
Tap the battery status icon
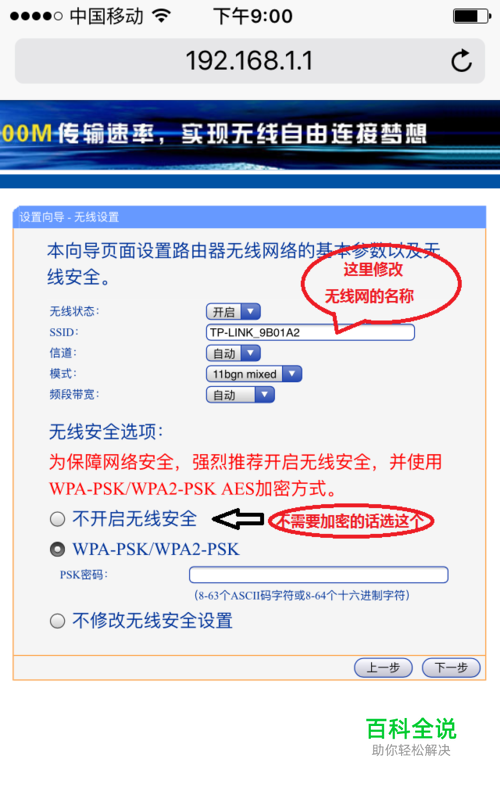click(472, 16)
